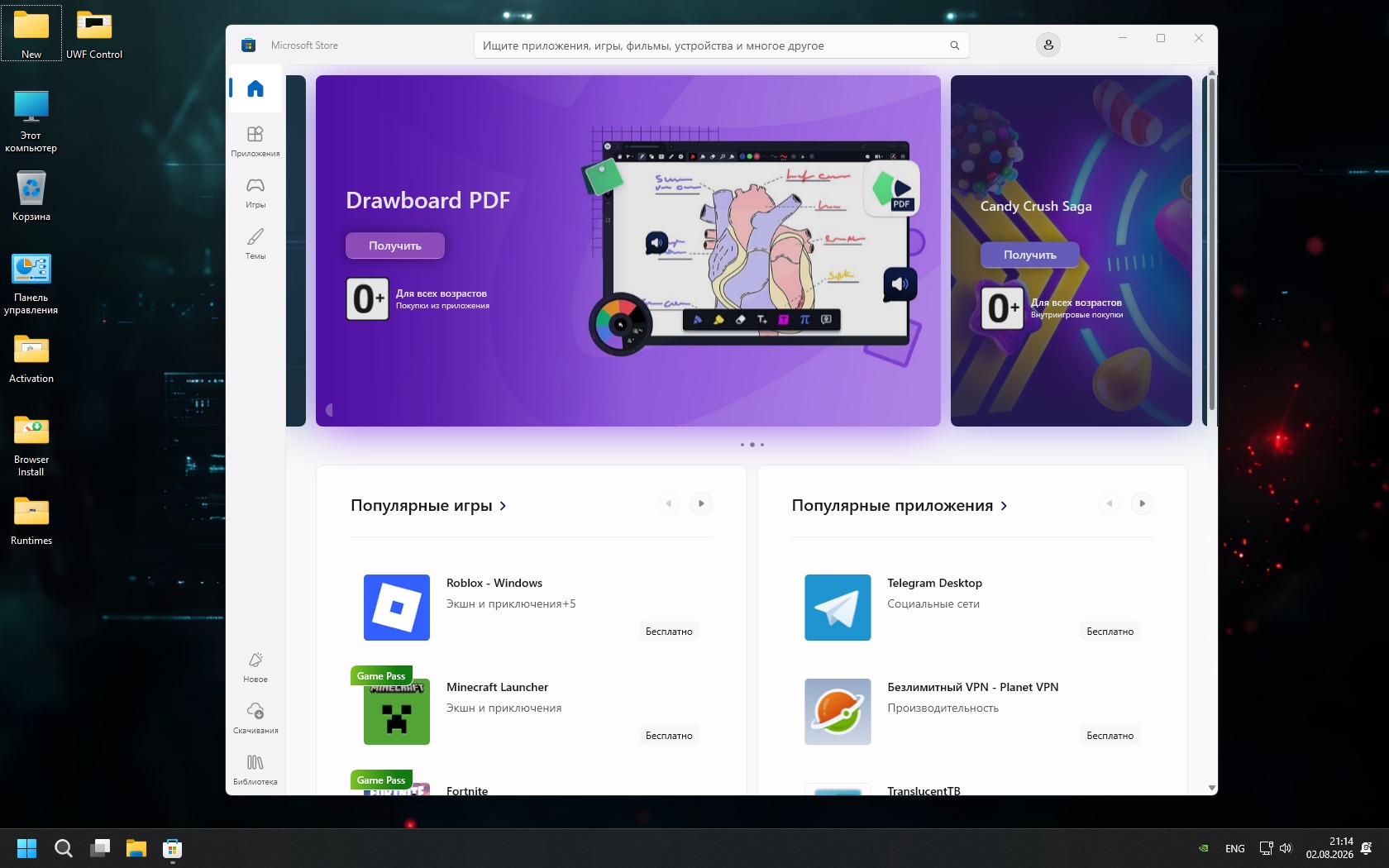Click the Microsoft Store logo in the title bar
The width and height of the screenshot is (1389, 868).
[x=248, y=45]
